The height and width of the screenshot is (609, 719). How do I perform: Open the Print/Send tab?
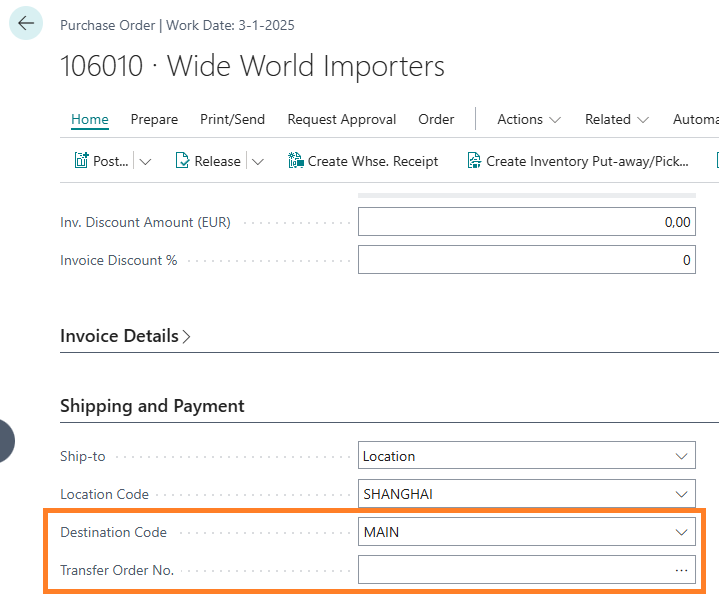[232, 119]
